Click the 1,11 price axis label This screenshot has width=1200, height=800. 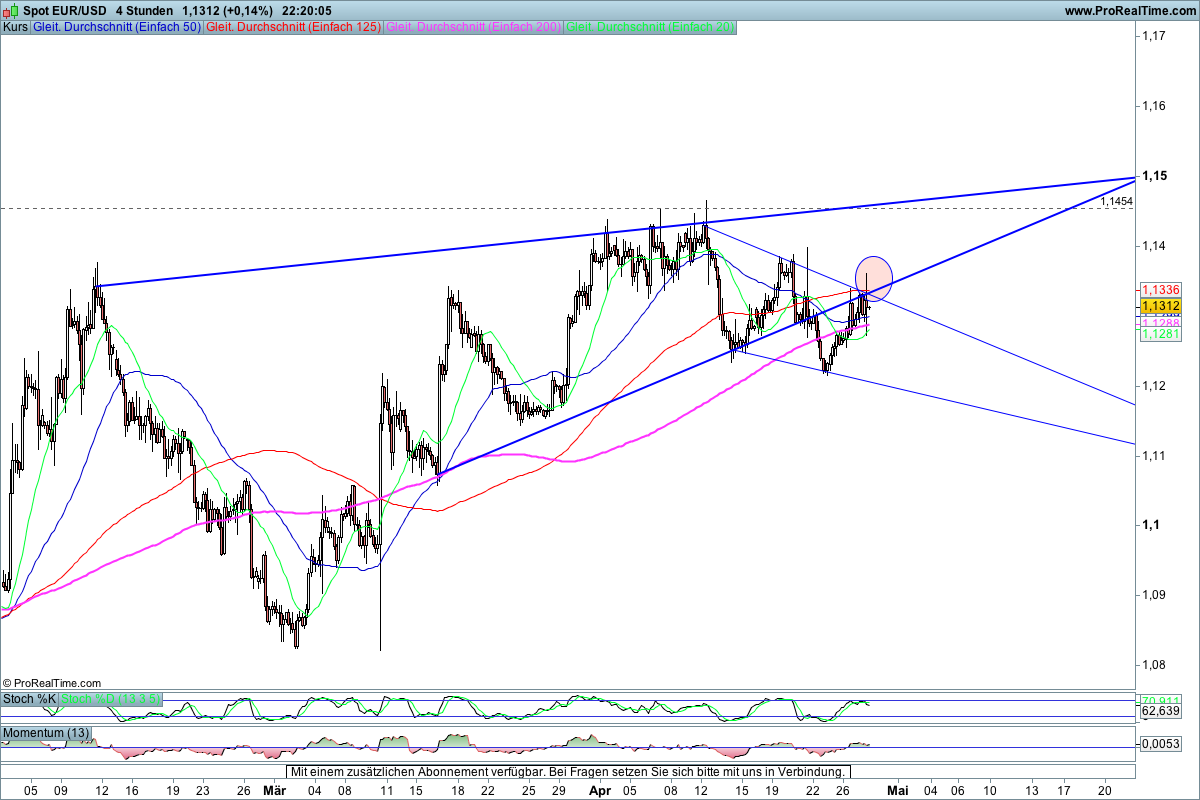(x=1154, y=456)
